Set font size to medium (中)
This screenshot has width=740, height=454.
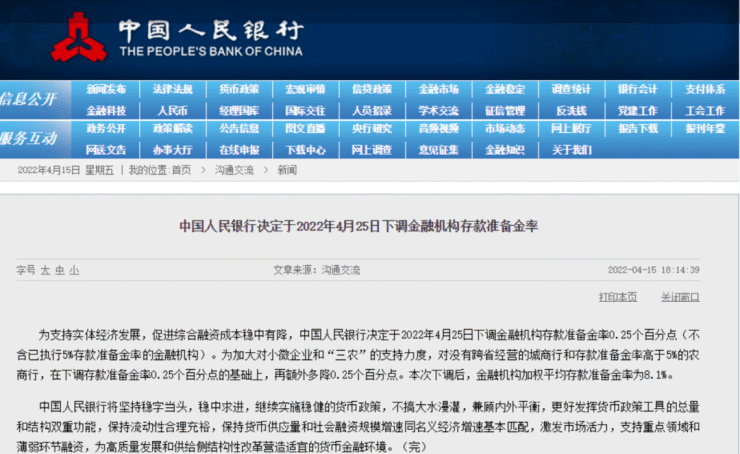60,270
